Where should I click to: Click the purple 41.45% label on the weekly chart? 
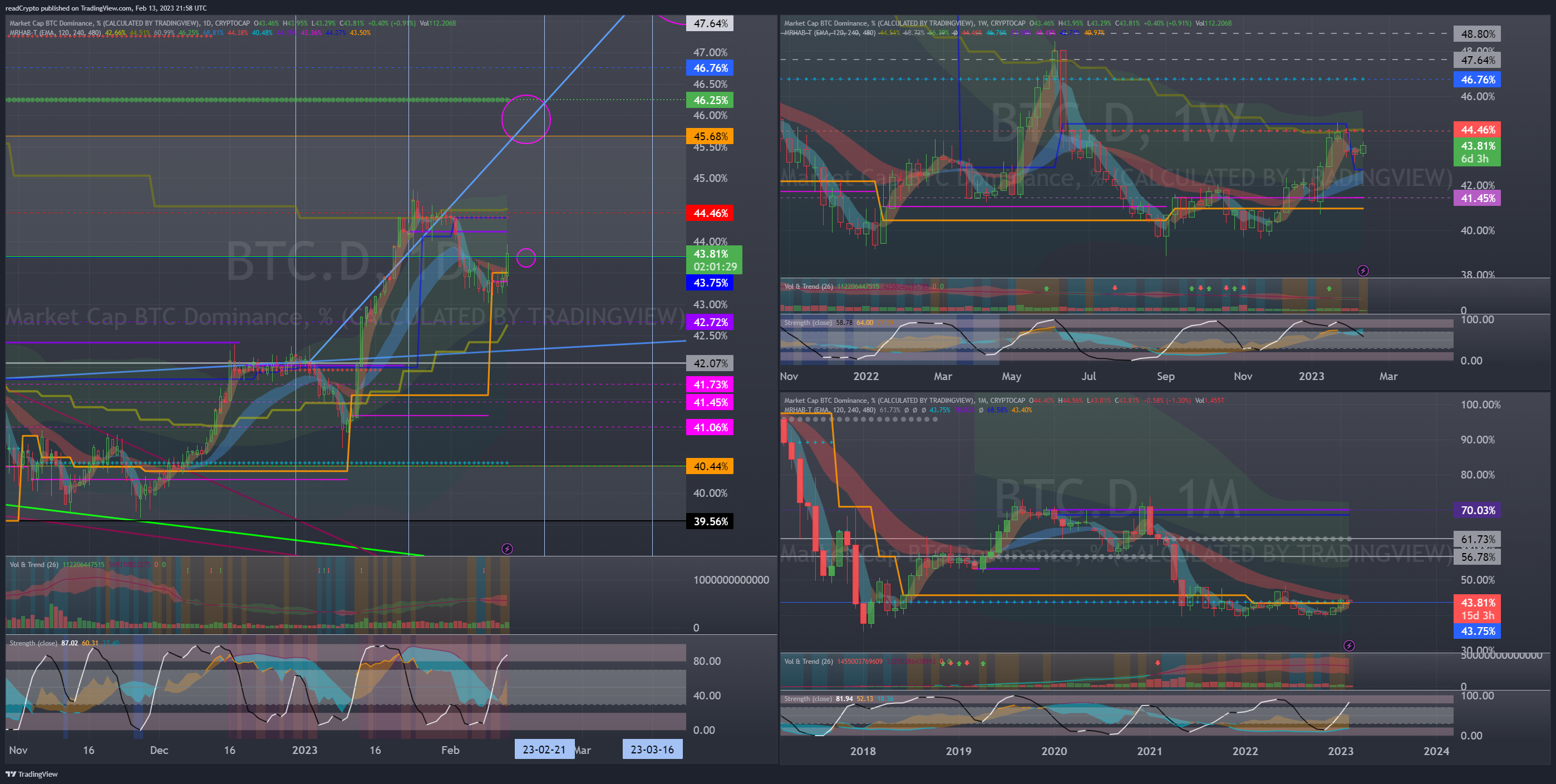click(x=1477, y=198)
